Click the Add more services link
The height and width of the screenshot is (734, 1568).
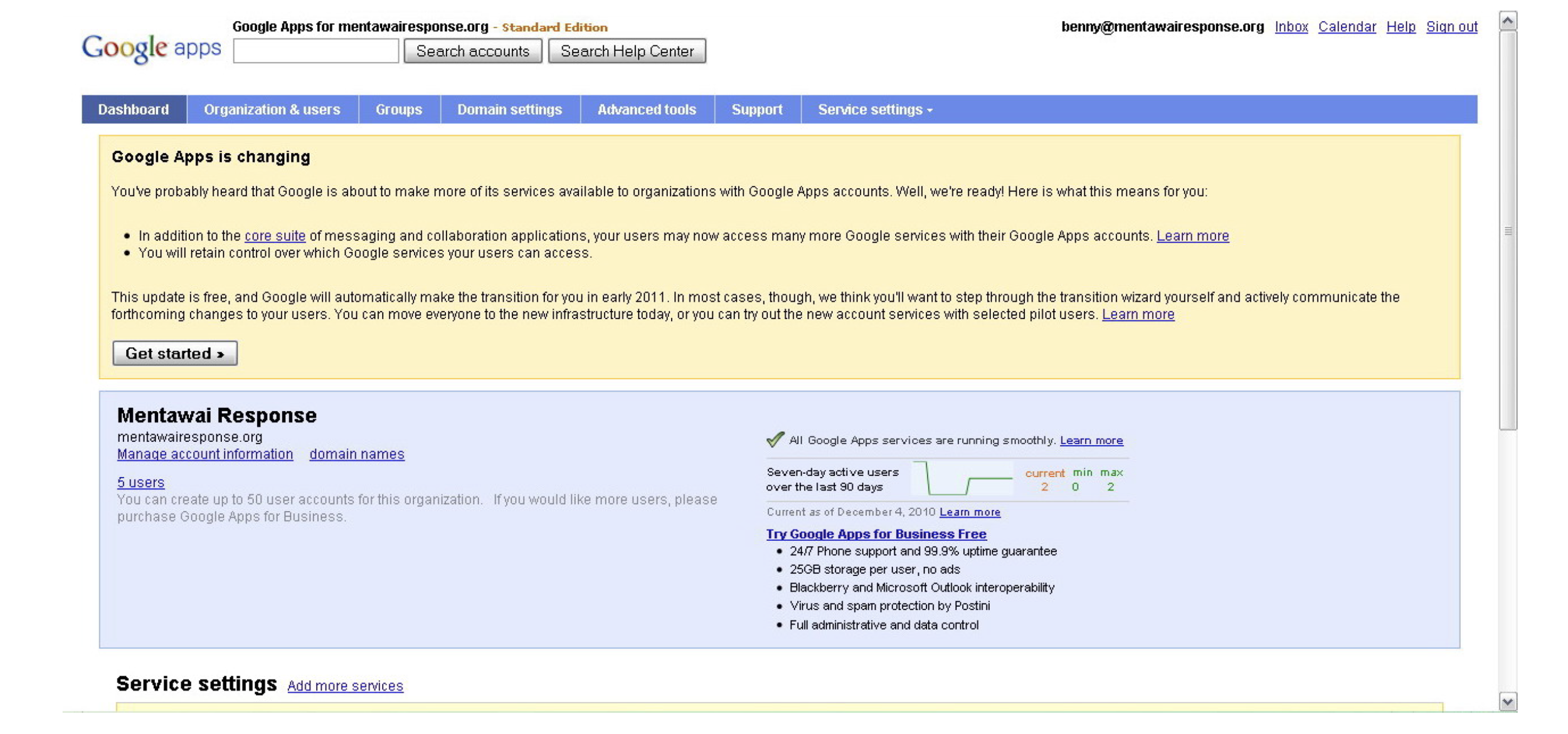click(x=345, y=686)
